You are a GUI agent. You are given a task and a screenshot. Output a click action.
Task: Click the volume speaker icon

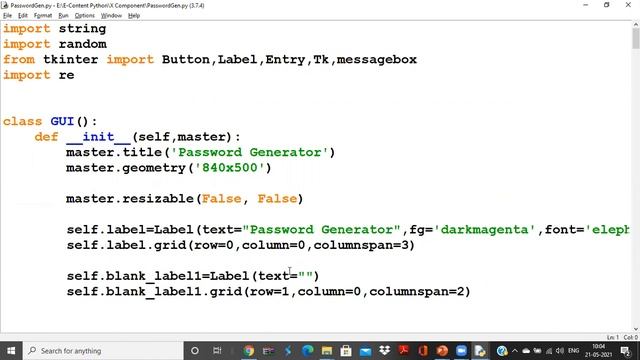pyautogui.click(x=560, y=351)
